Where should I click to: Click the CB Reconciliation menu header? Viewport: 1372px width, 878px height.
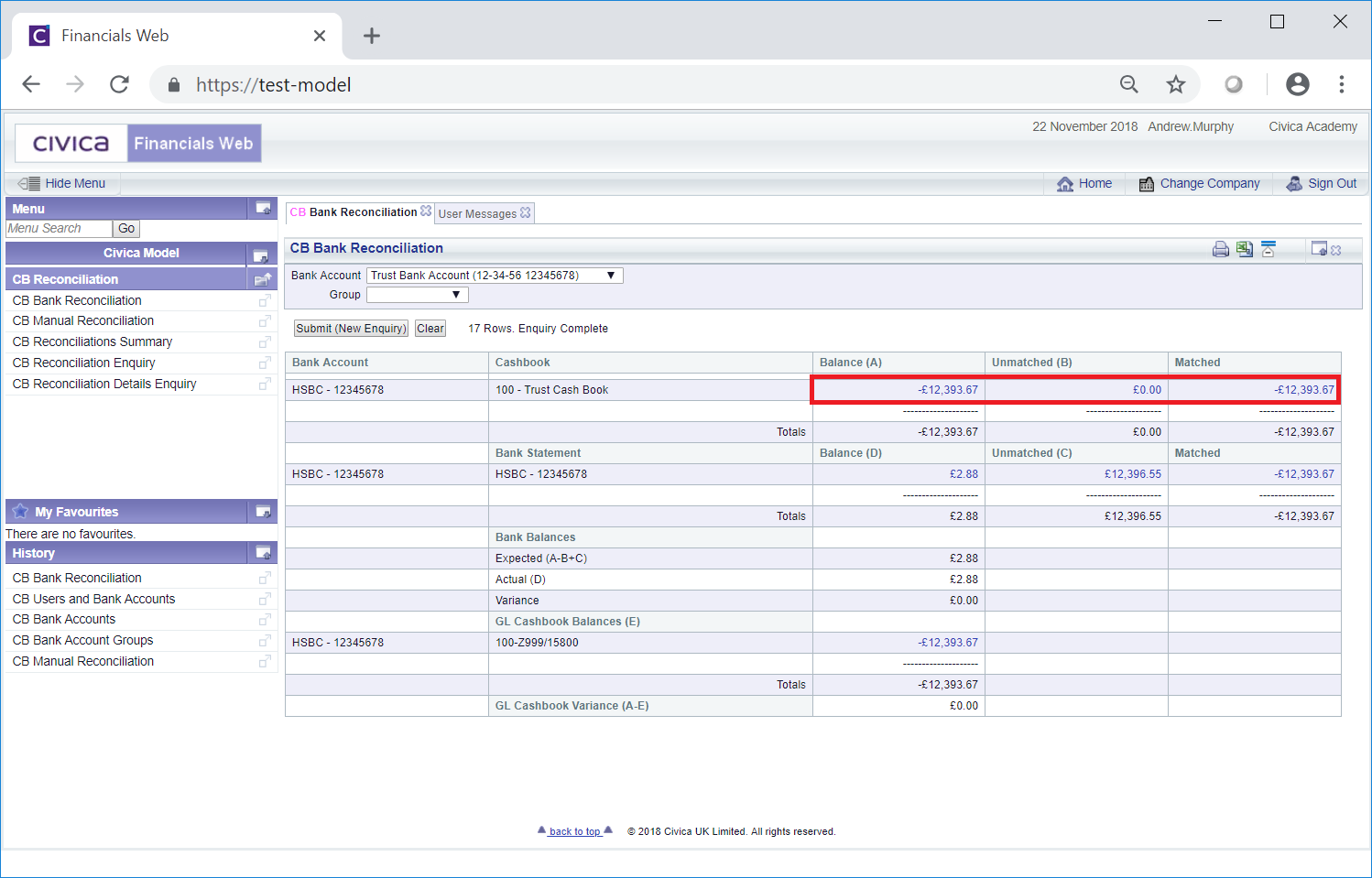click(126, 279)
